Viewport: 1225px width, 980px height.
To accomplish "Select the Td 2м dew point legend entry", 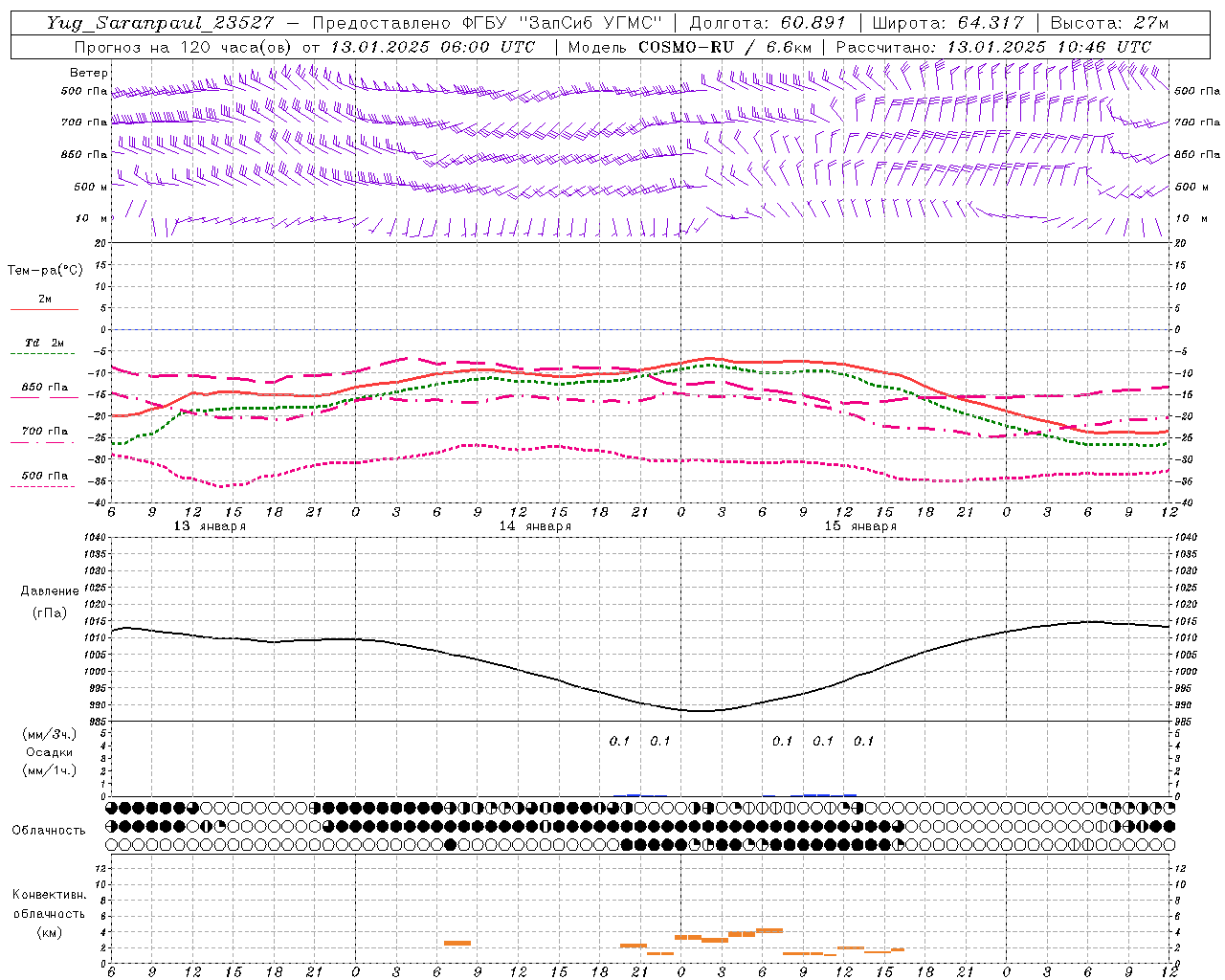I will 45,343.
